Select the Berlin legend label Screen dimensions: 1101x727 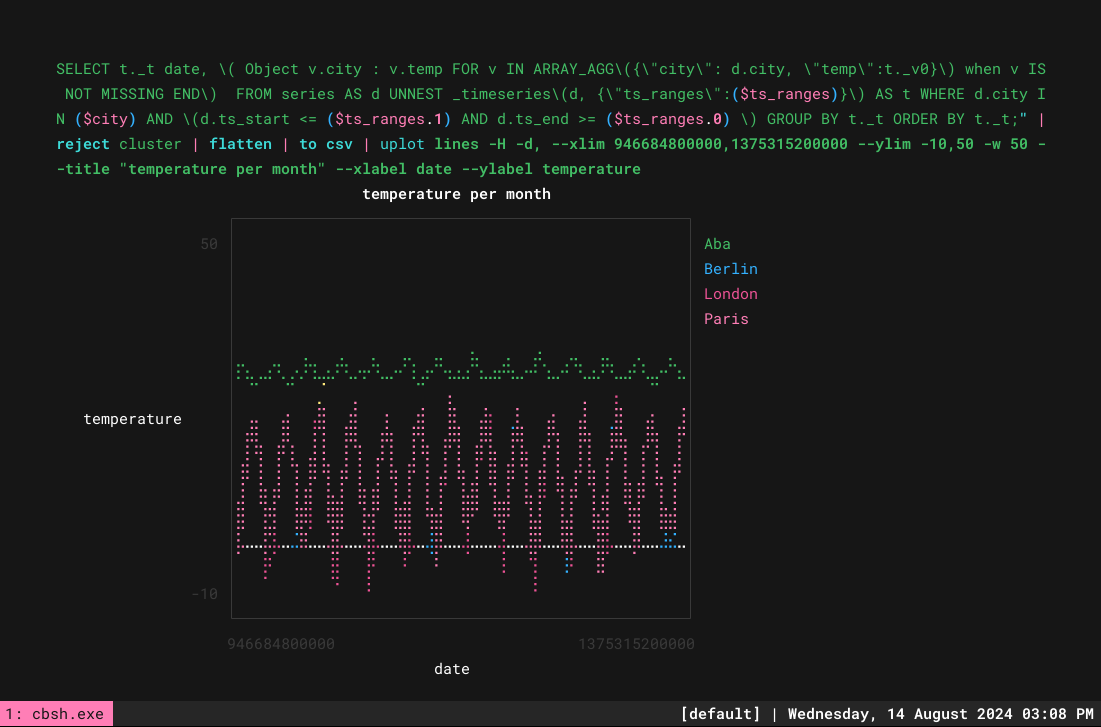pyautogui.click(x=730, y=269)
